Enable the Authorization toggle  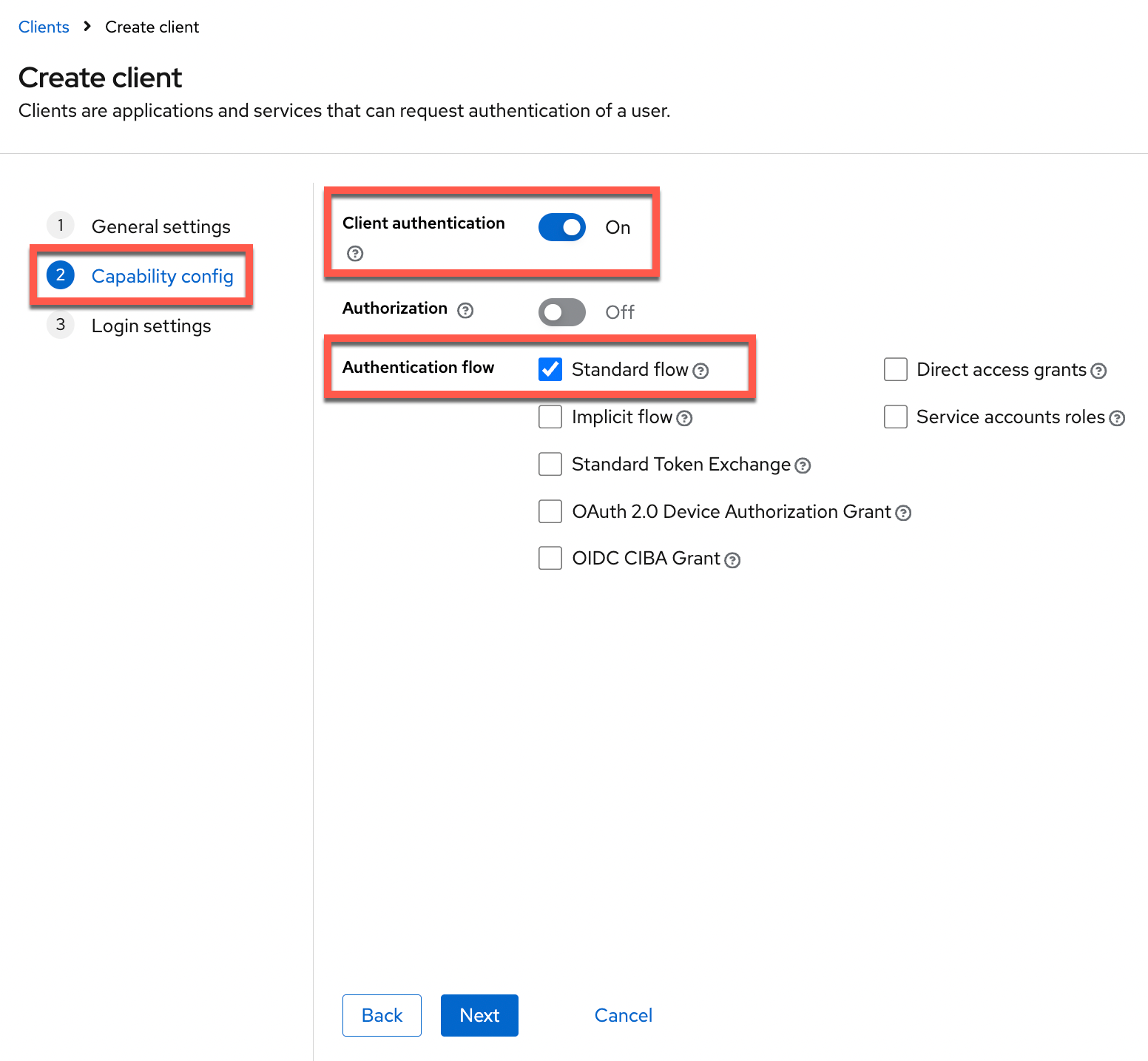(562, 312)
